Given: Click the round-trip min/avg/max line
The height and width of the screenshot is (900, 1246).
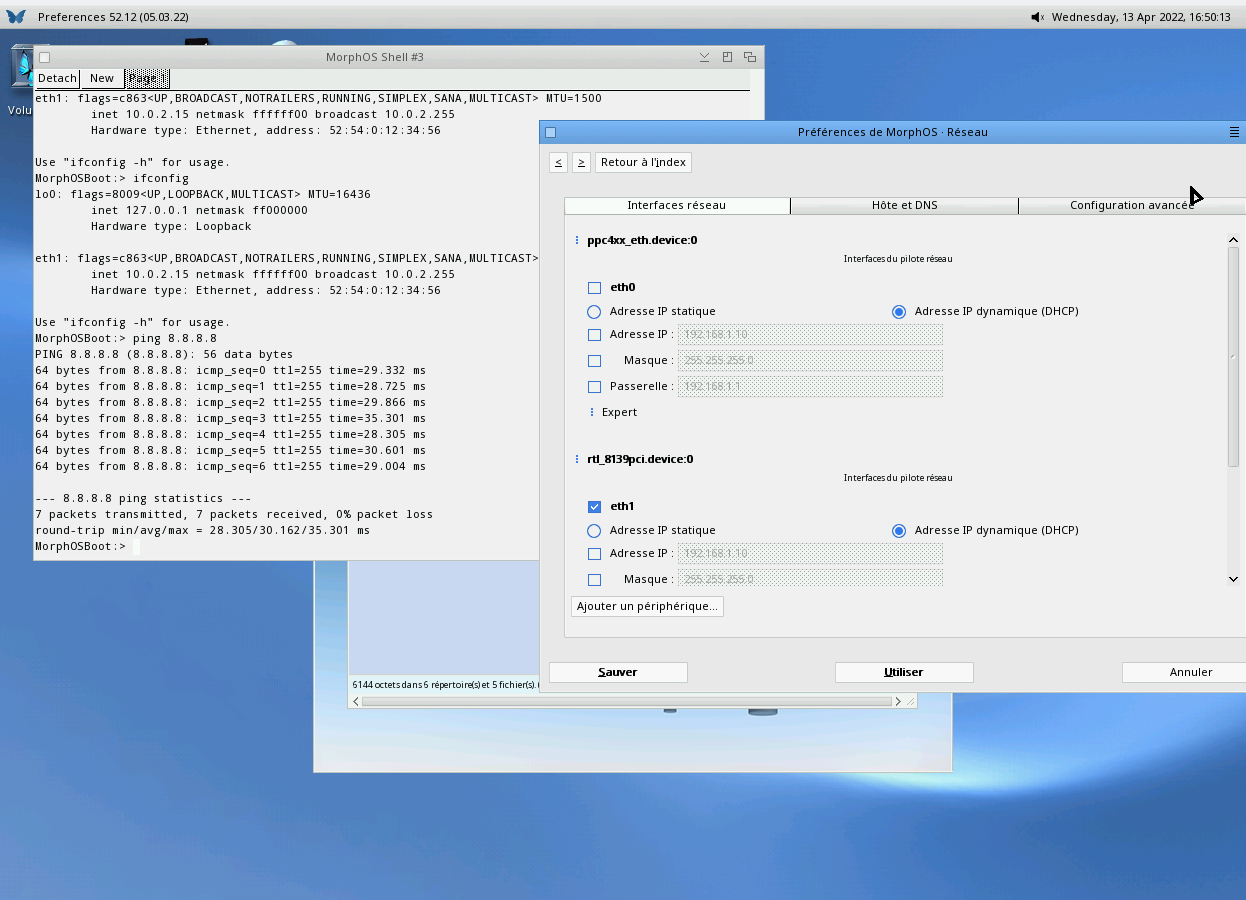Looking at the screenshot, I should [x=202, y=530].
